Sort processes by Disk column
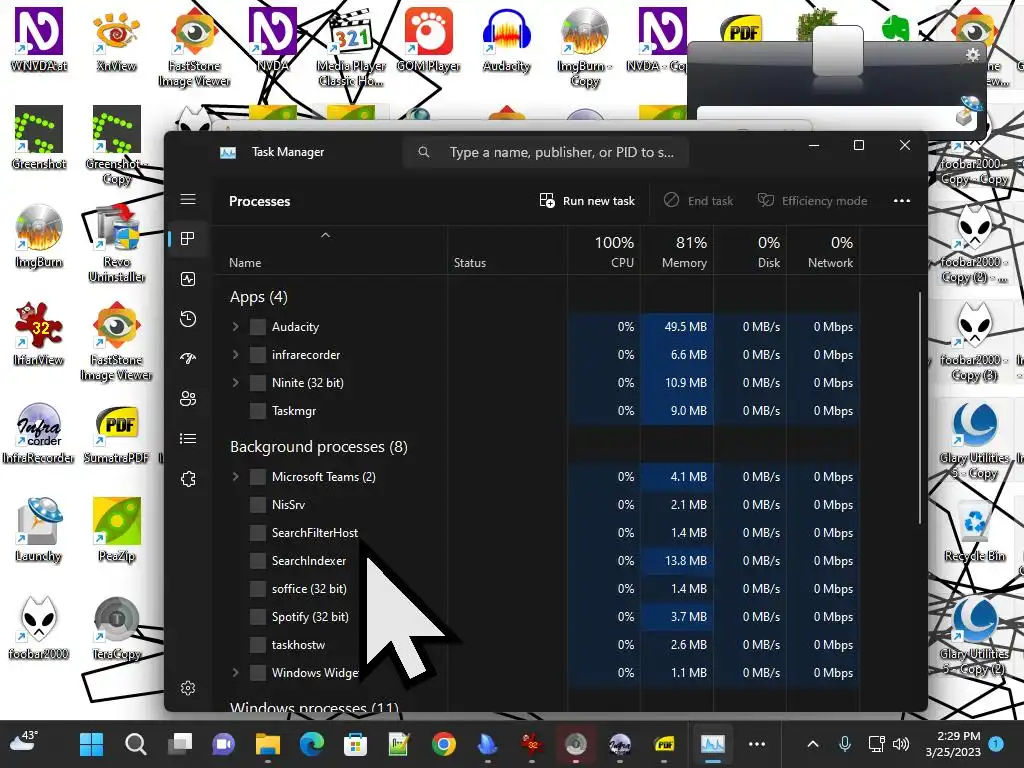The width and height of the screenshot is (1024, 768). [x=750, y=250]
